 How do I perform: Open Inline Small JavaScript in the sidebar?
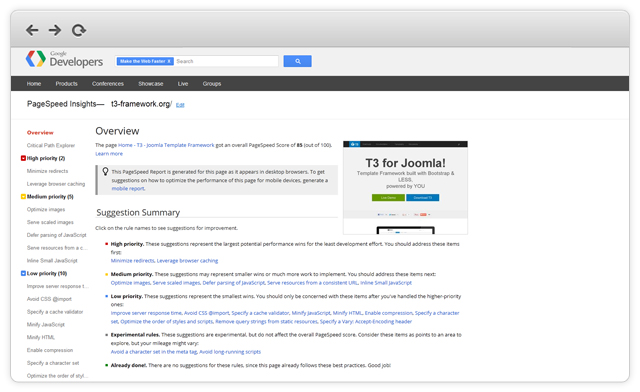point(52,261)
